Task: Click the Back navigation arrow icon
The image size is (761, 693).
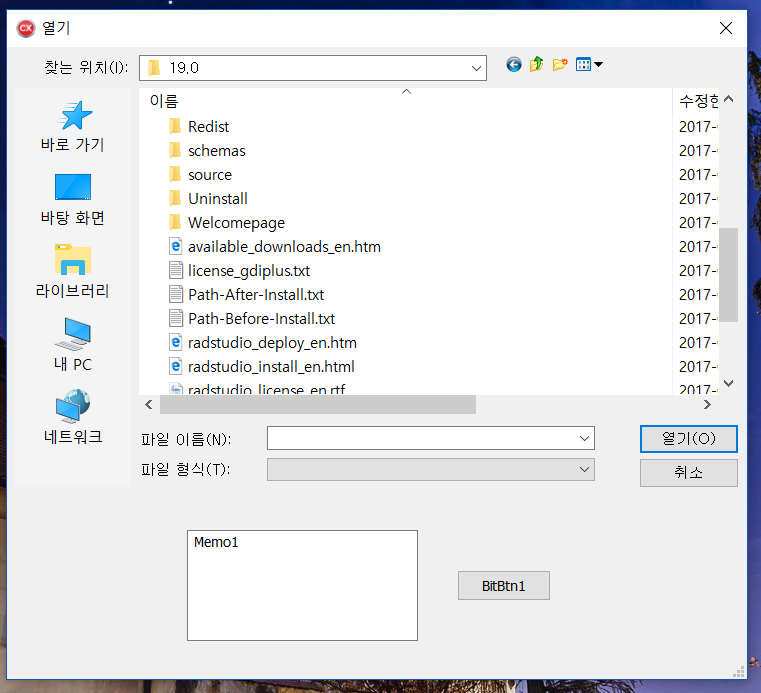Action: [514, 65]
